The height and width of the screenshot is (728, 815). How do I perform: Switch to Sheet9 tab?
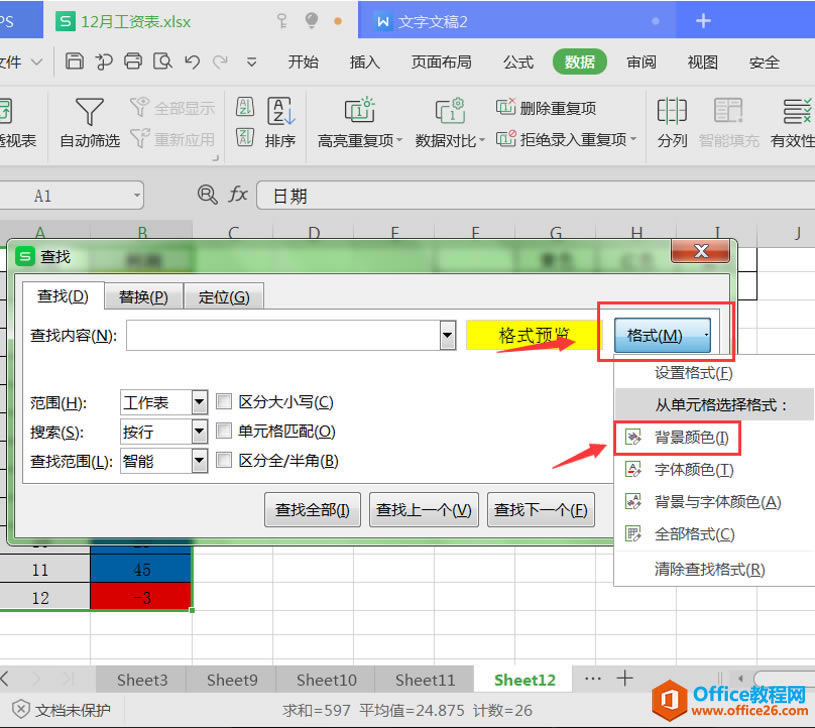click(232, 680)
